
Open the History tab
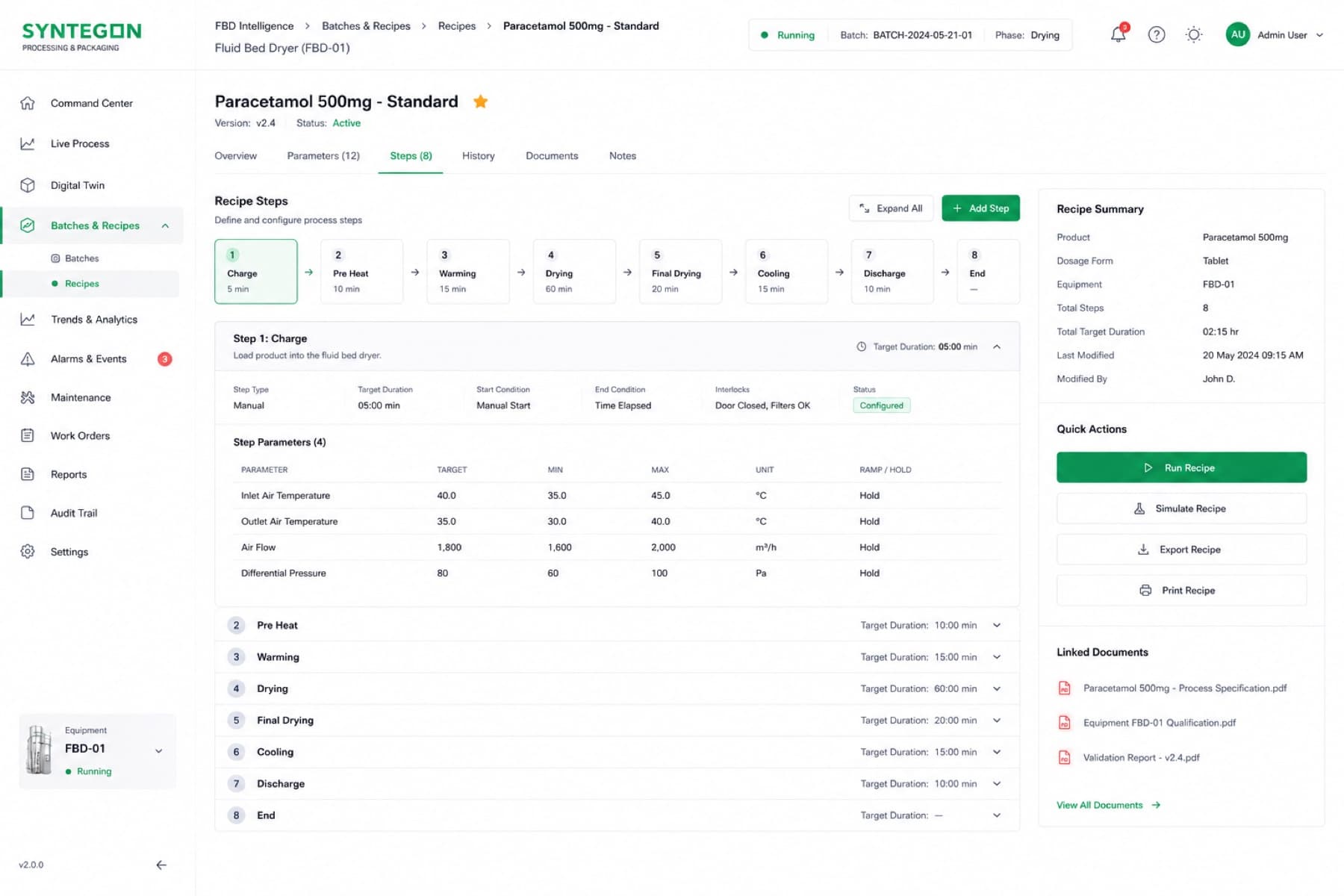tap(478, 156)
